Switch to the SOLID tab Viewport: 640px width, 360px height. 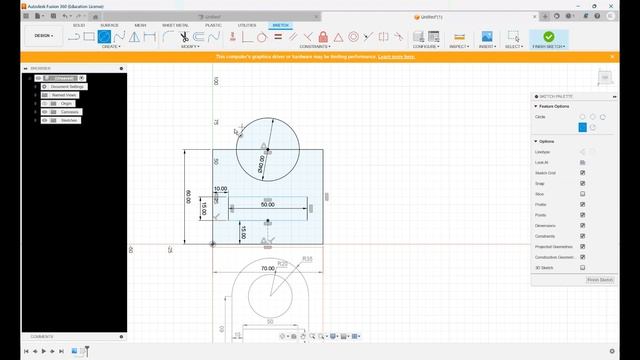click(79, 25)
